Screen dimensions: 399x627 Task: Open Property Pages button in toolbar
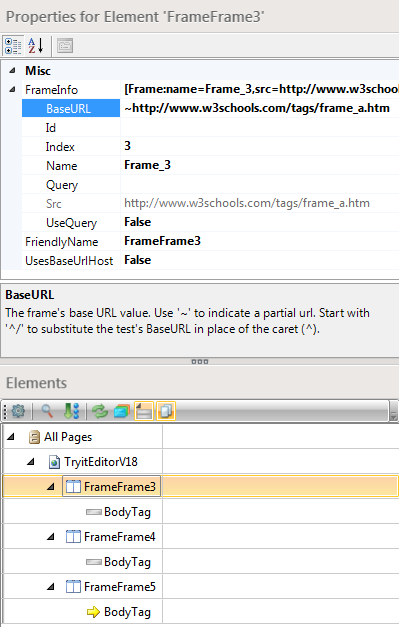click(x=65, y=46)
